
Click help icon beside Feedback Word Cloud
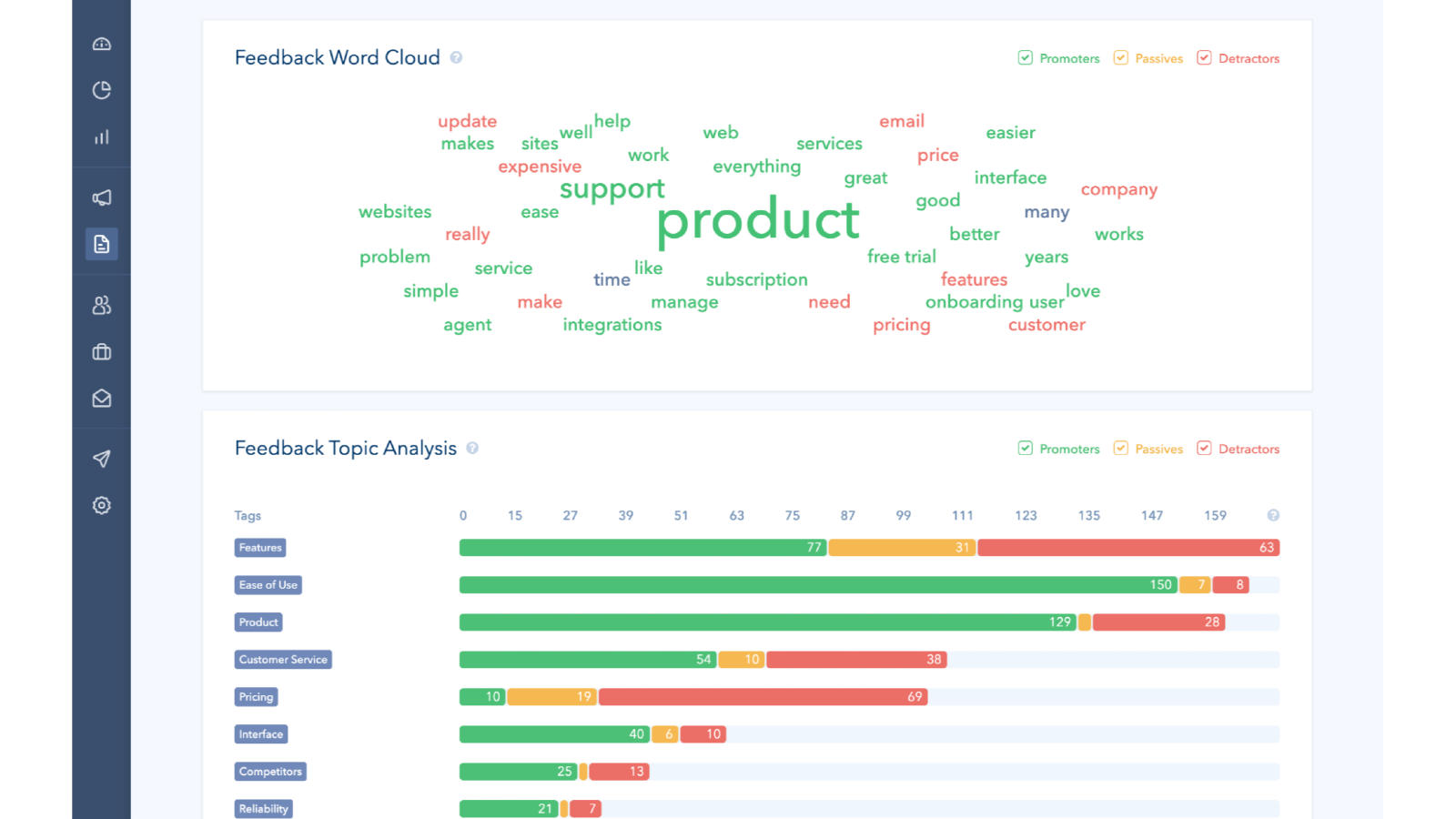point(456,57)
